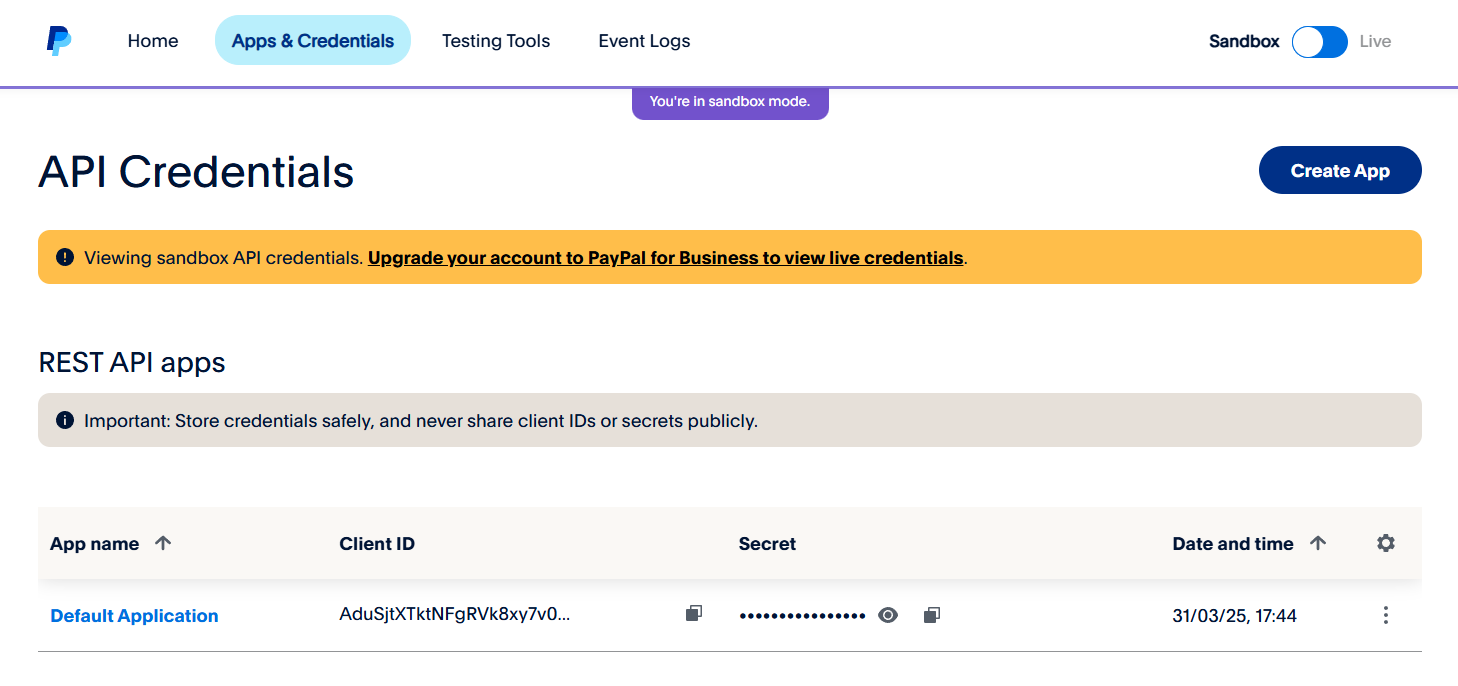The width and height of the screenshot is (1458, 686).
Task: Reveal the Secret with the eye icon
Action: pos(888,615)
